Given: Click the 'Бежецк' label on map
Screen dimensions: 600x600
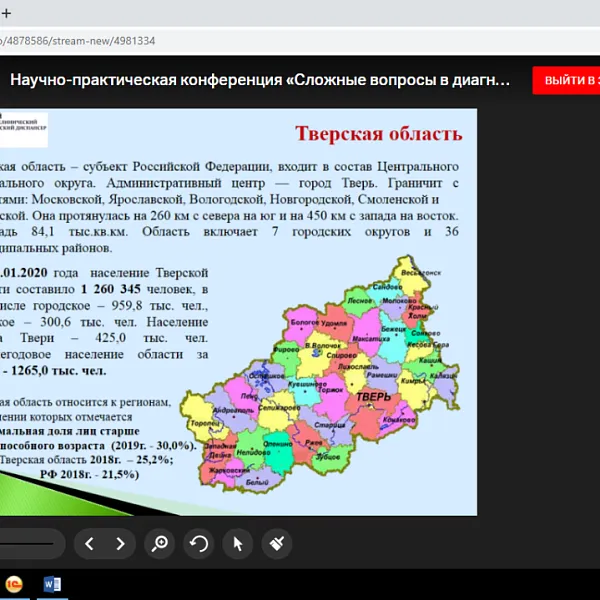Looking at the screenshot, I should click(x=393, y=329).
